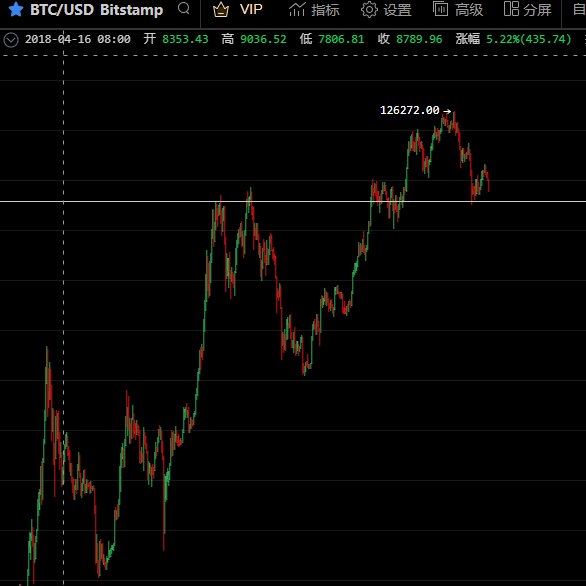Viewport: 586px width, 586px height.
Task: Click the open price value 8353.43
Action: [185, 39]
